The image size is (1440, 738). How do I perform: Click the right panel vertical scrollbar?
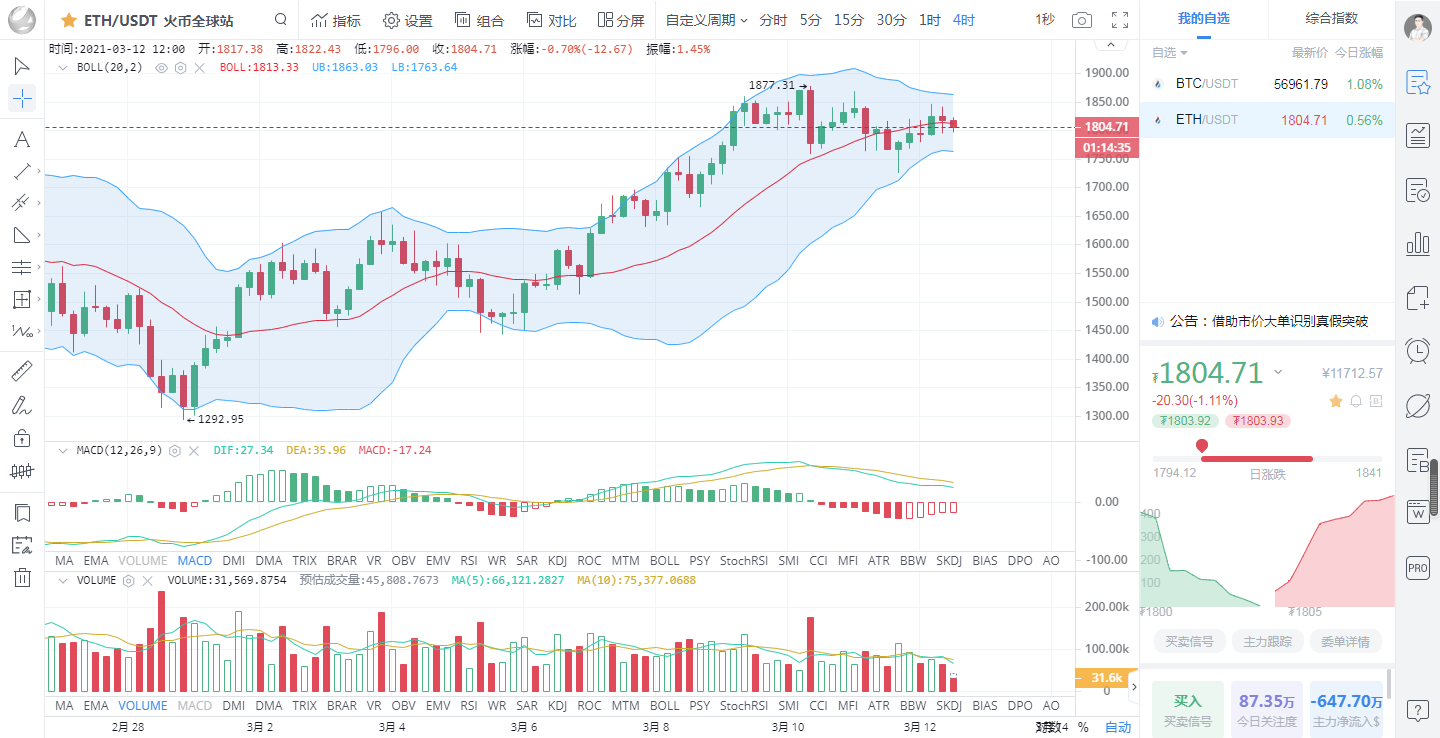1389,683
